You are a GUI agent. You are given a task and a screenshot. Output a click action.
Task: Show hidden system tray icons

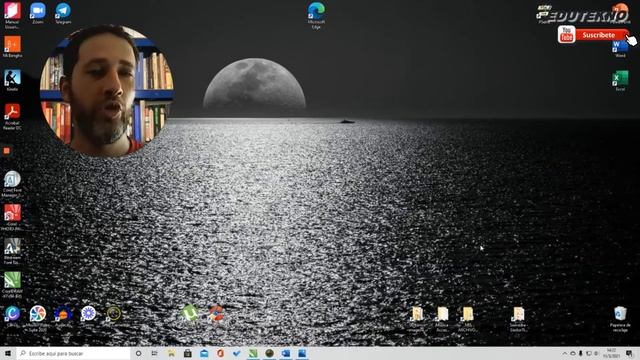[x=565, y=353]
